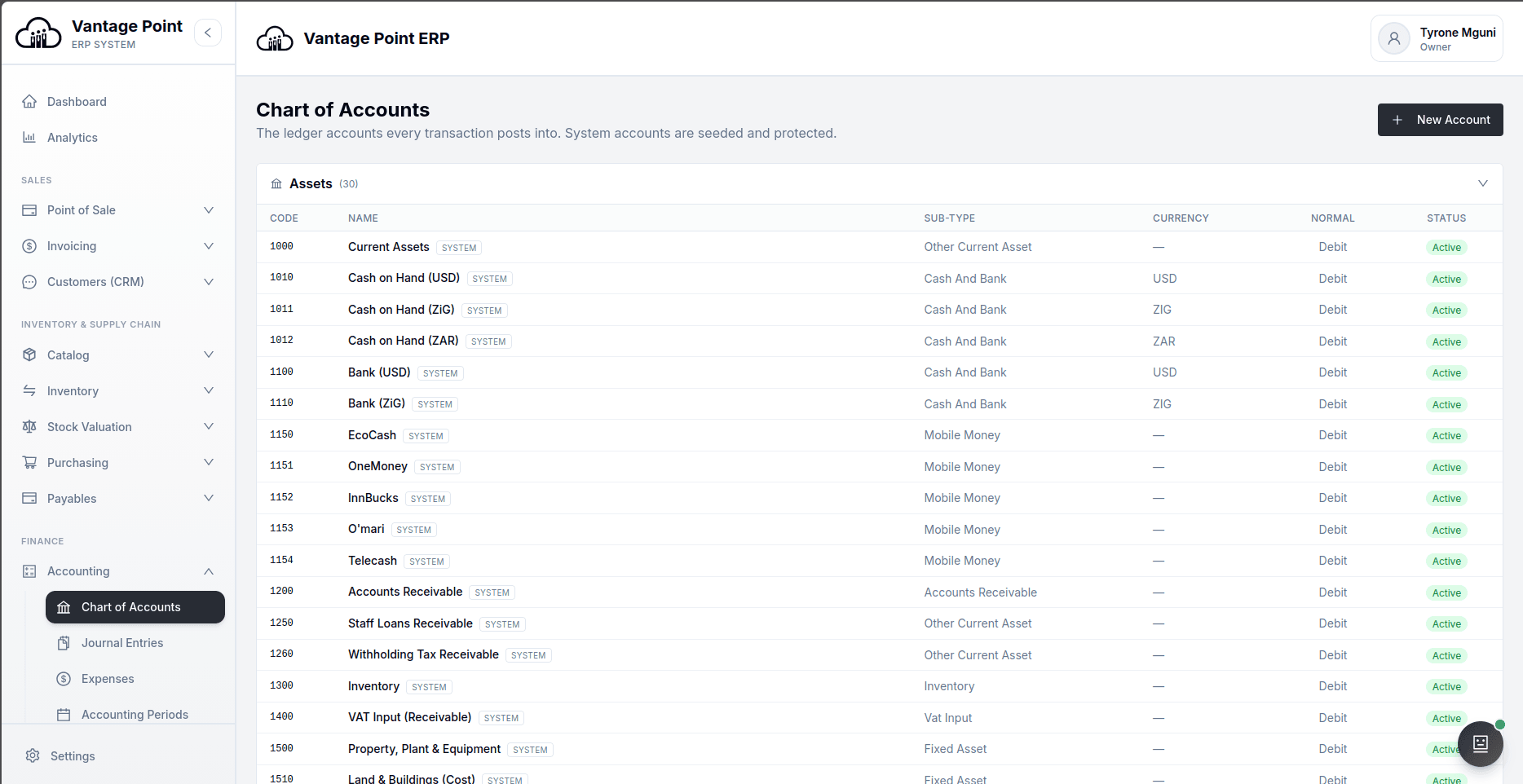
Task: Click the SYSTEM badge beside Telecash
Action: [426, 562]
